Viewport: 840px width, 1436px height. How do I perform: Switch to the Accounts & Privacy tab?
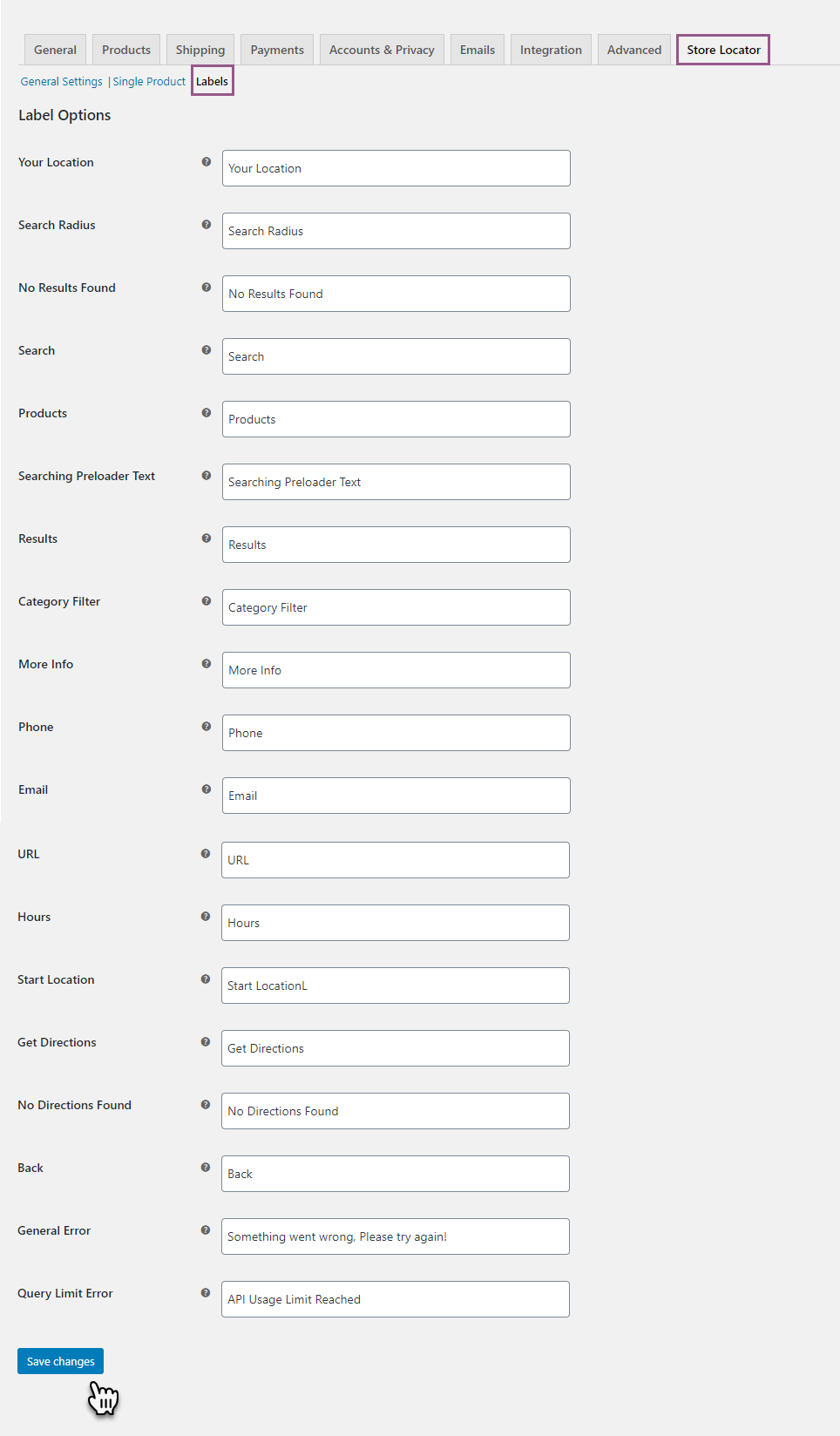point(382,50)
